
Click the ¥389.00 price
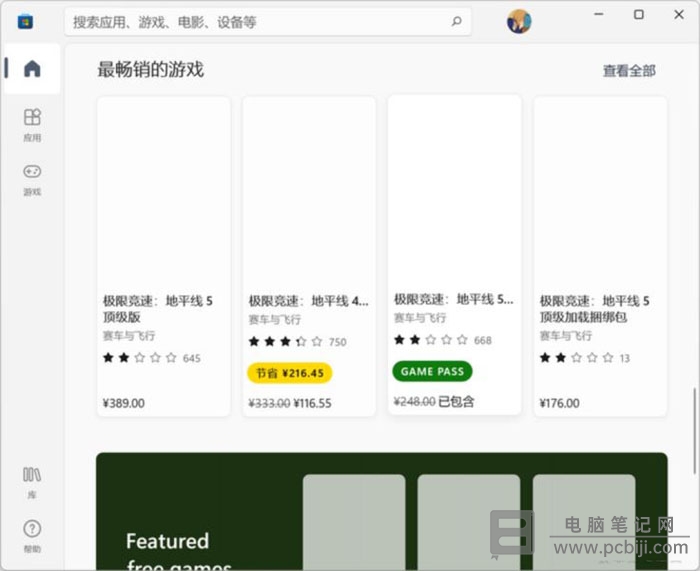pos(124,403)
